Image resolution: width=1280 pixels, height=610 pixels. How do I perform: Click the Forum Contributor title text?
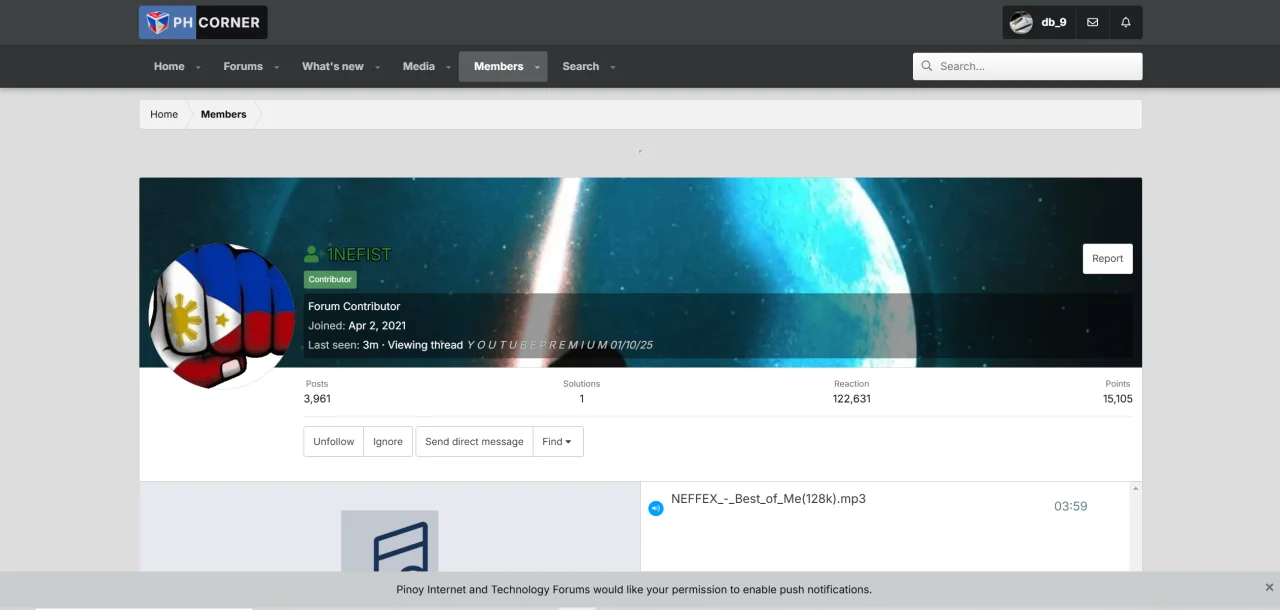click(354, 306)
